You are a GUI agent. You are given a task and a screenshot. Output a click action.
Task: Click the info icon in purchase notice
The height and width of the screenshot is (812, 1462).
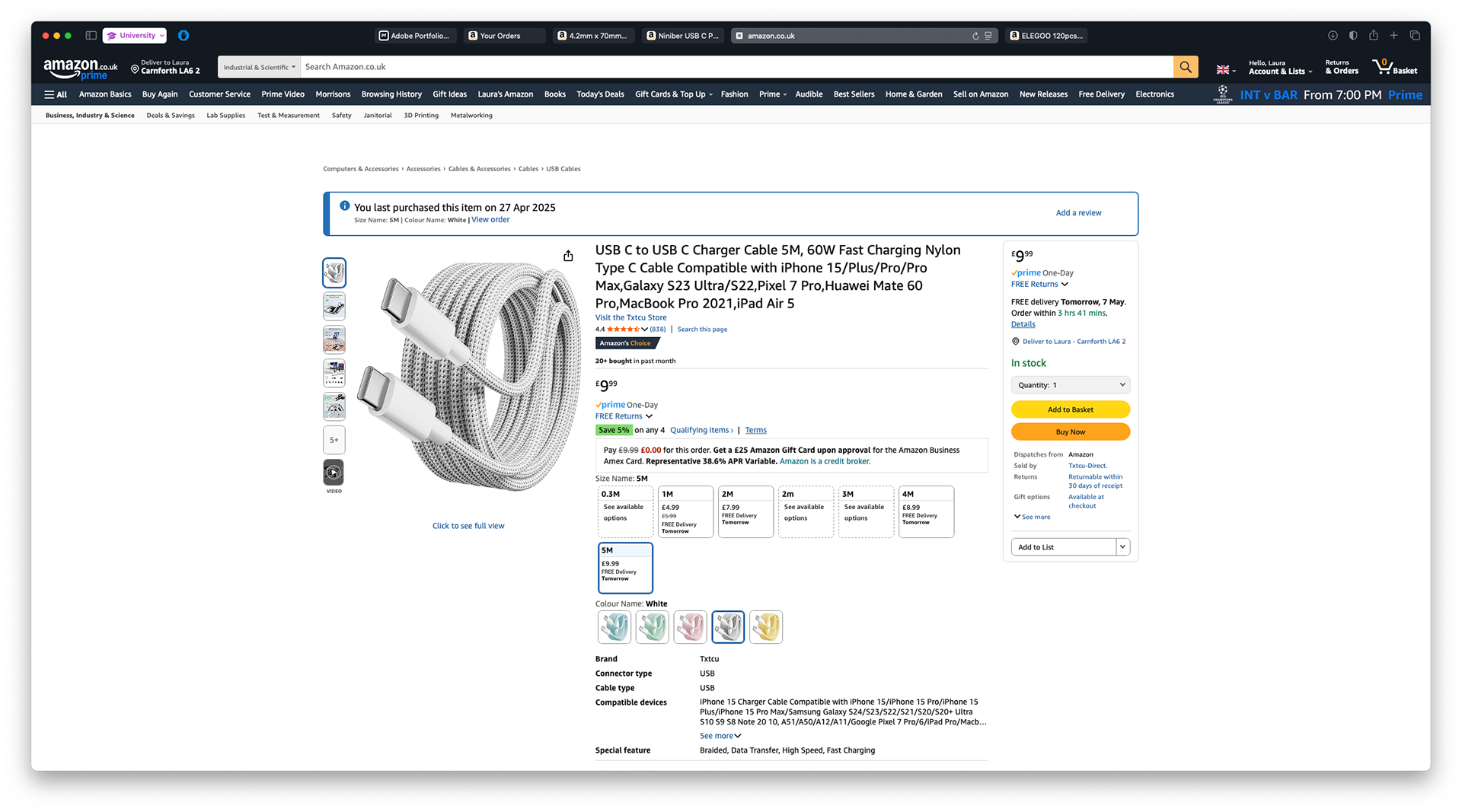pyautogui.click(x=344, y=205)
